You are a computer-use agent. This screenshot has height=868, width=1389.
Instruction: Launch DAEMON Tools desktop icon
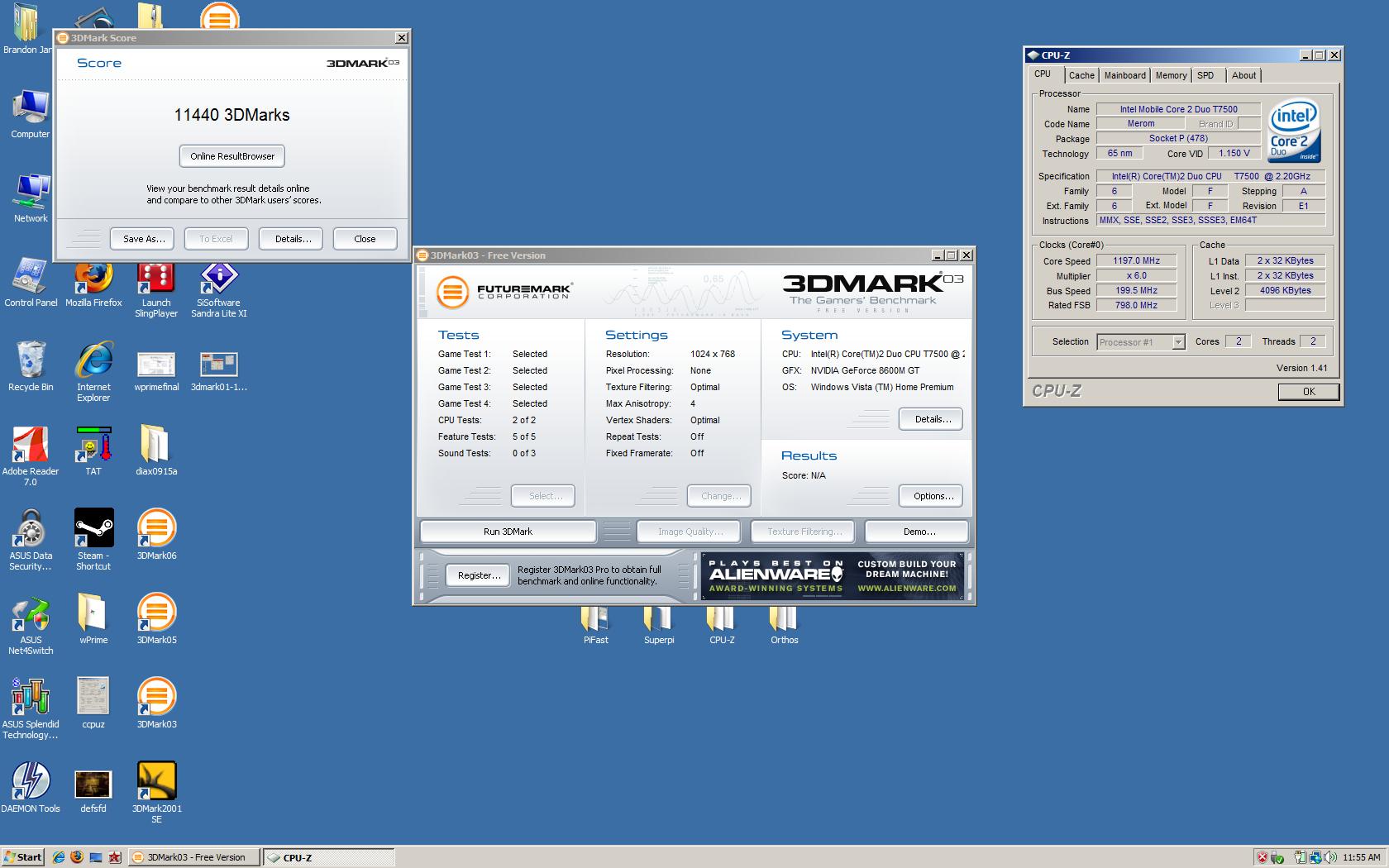click(x=31, y=789)
